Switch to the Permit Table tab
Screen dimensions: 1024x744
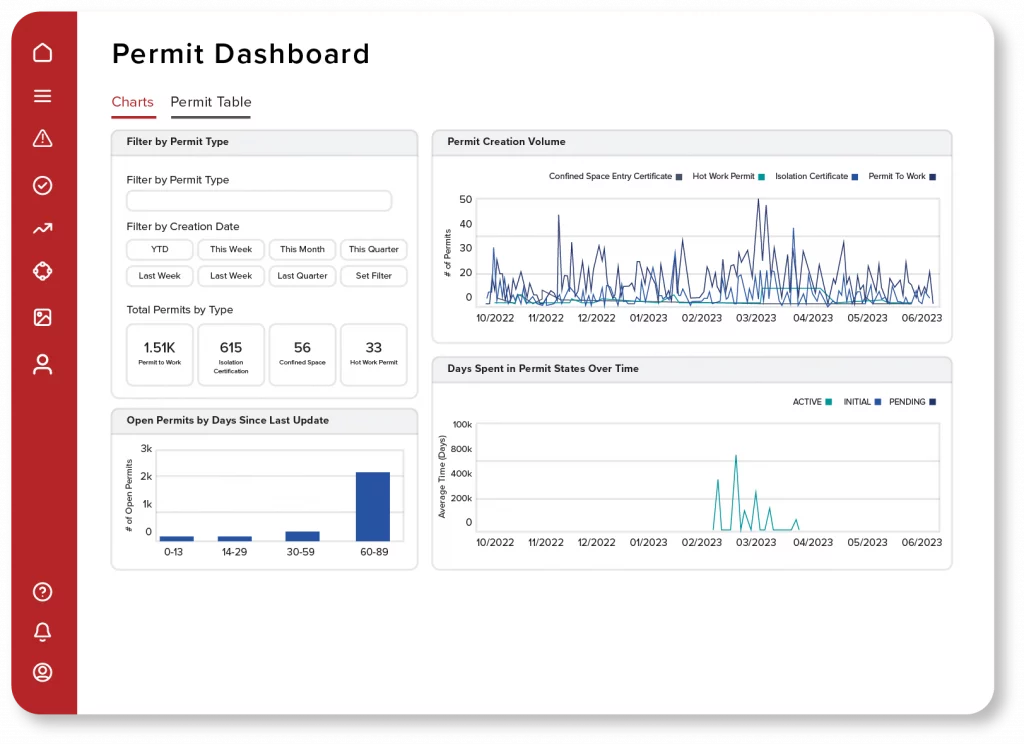pyautogui.click(x=210, y=102)
